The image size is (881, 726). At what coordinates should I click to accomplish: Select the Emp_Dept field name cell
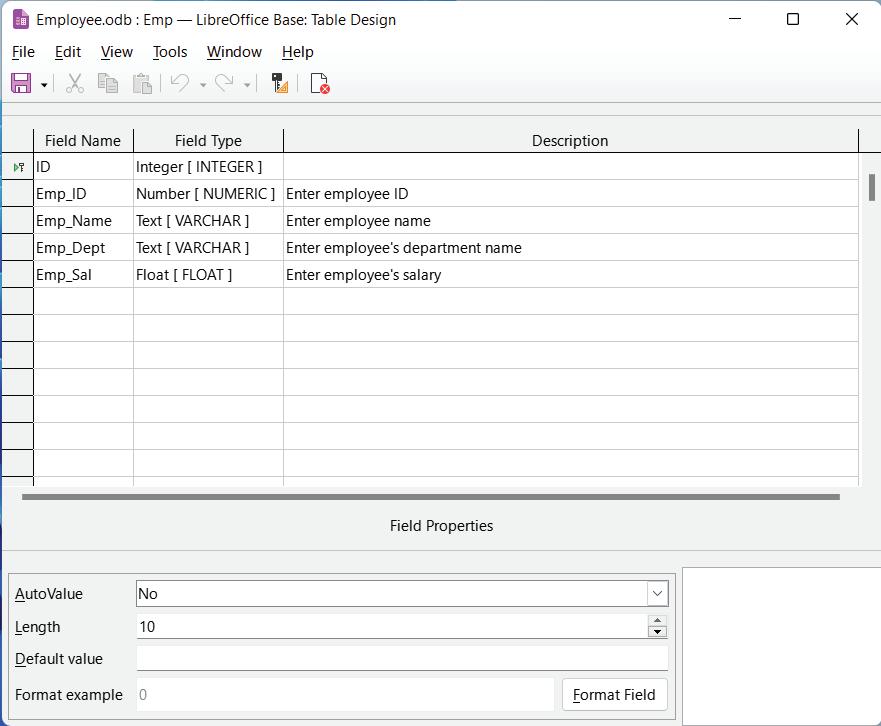[83, 248]
